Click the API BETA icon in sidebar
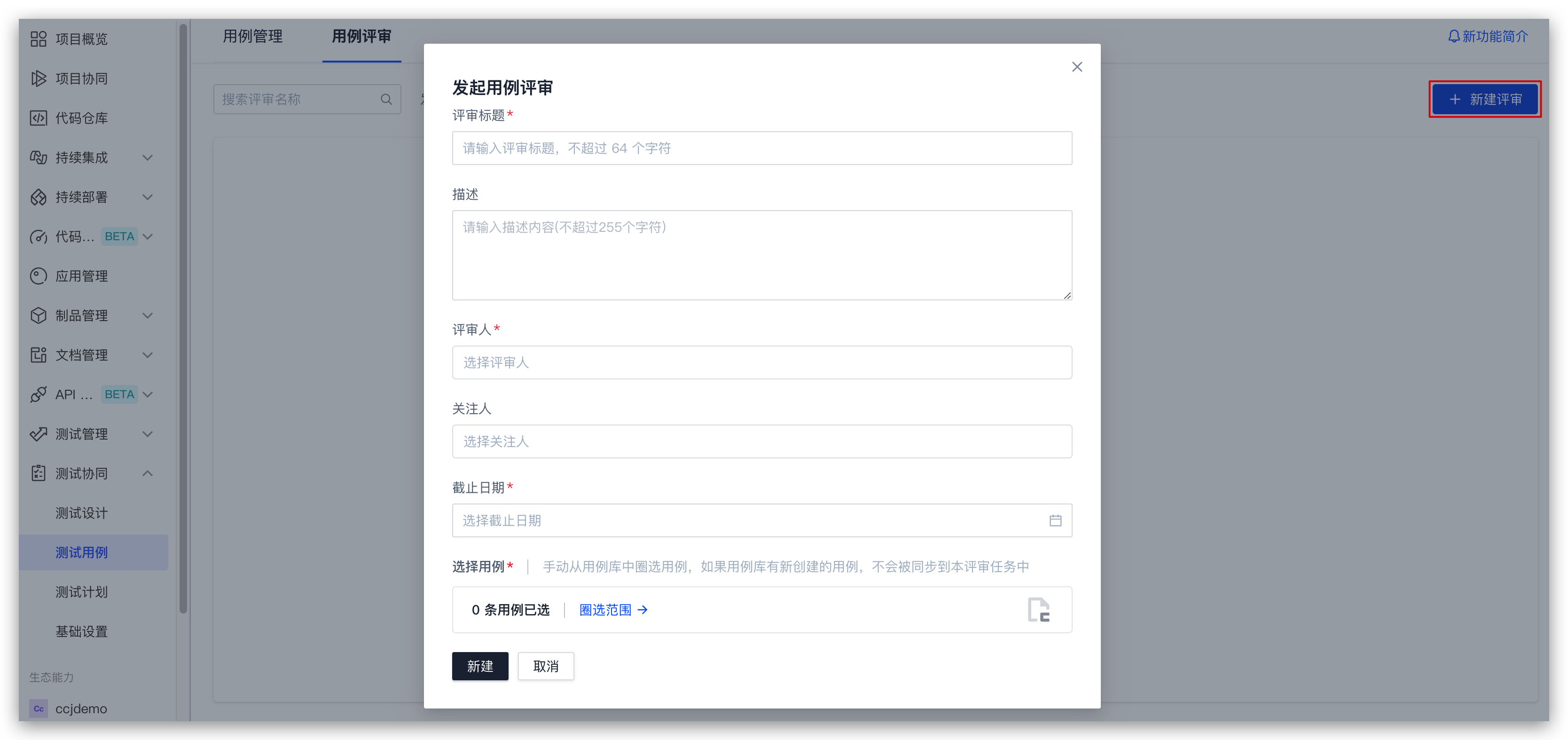 (39, 394)
